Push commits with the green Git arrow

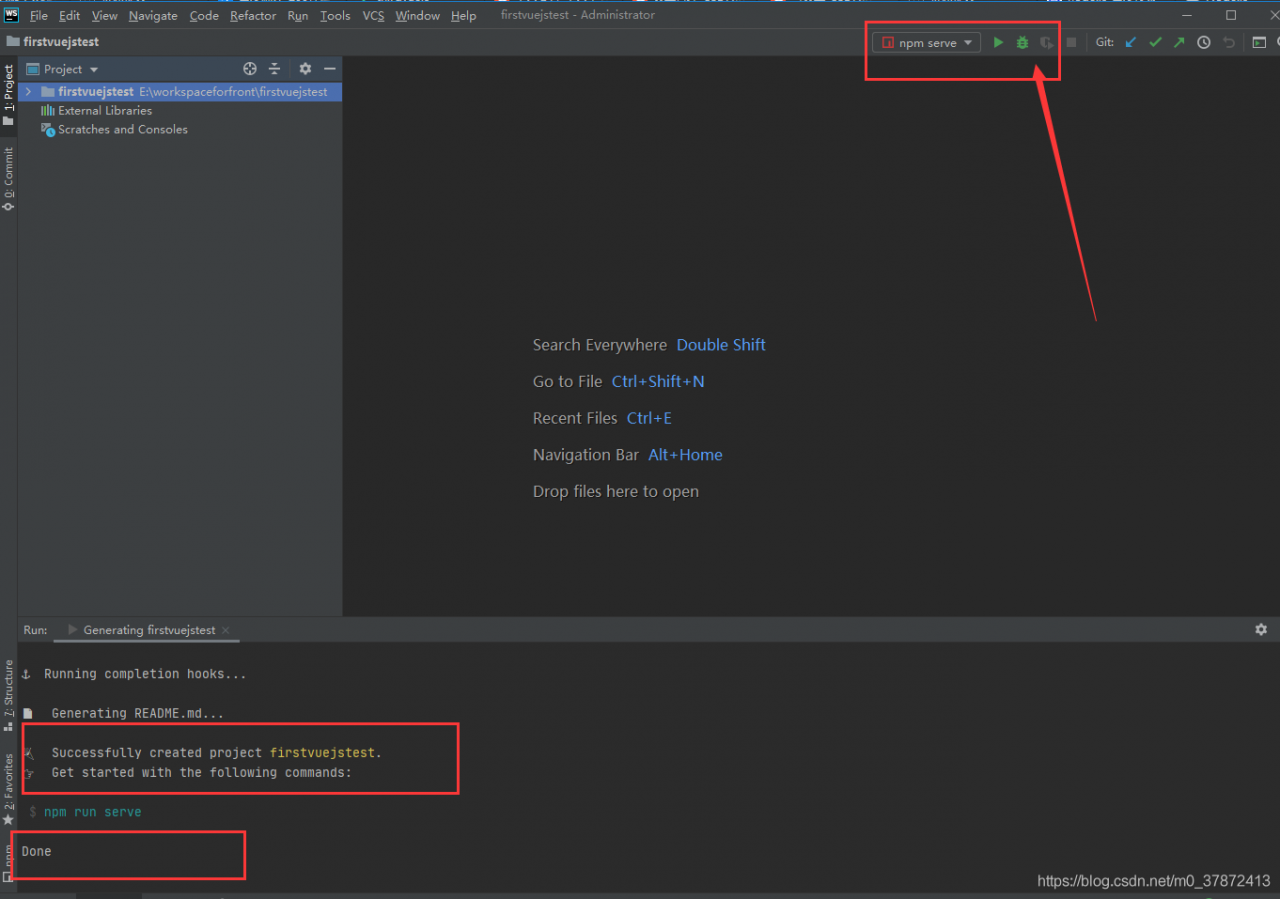click(1179, 43)
